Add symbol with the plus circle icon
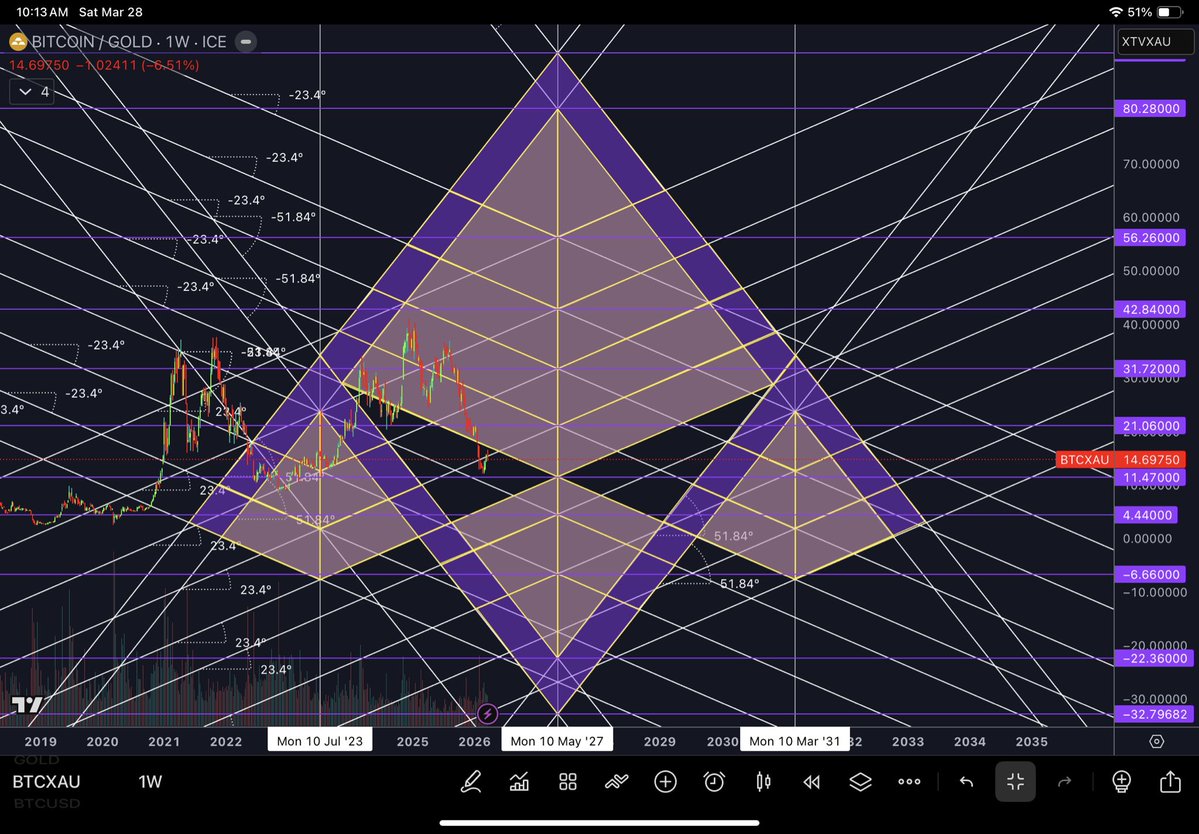 pyautogui.click(x=665, y=781)
